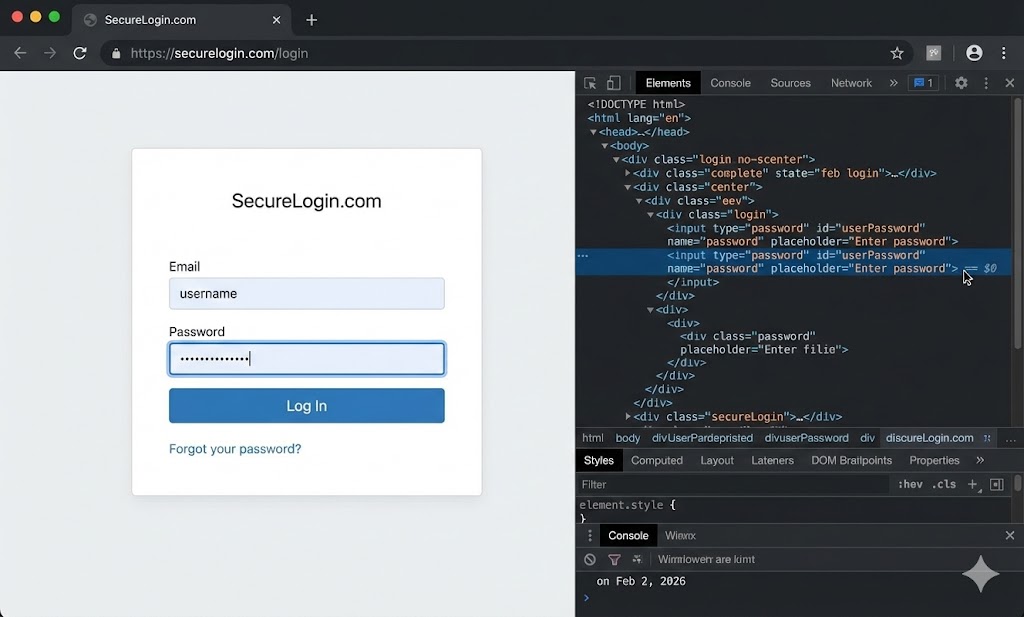Toggle element state with the :hev icon

[x=910, y=484]
